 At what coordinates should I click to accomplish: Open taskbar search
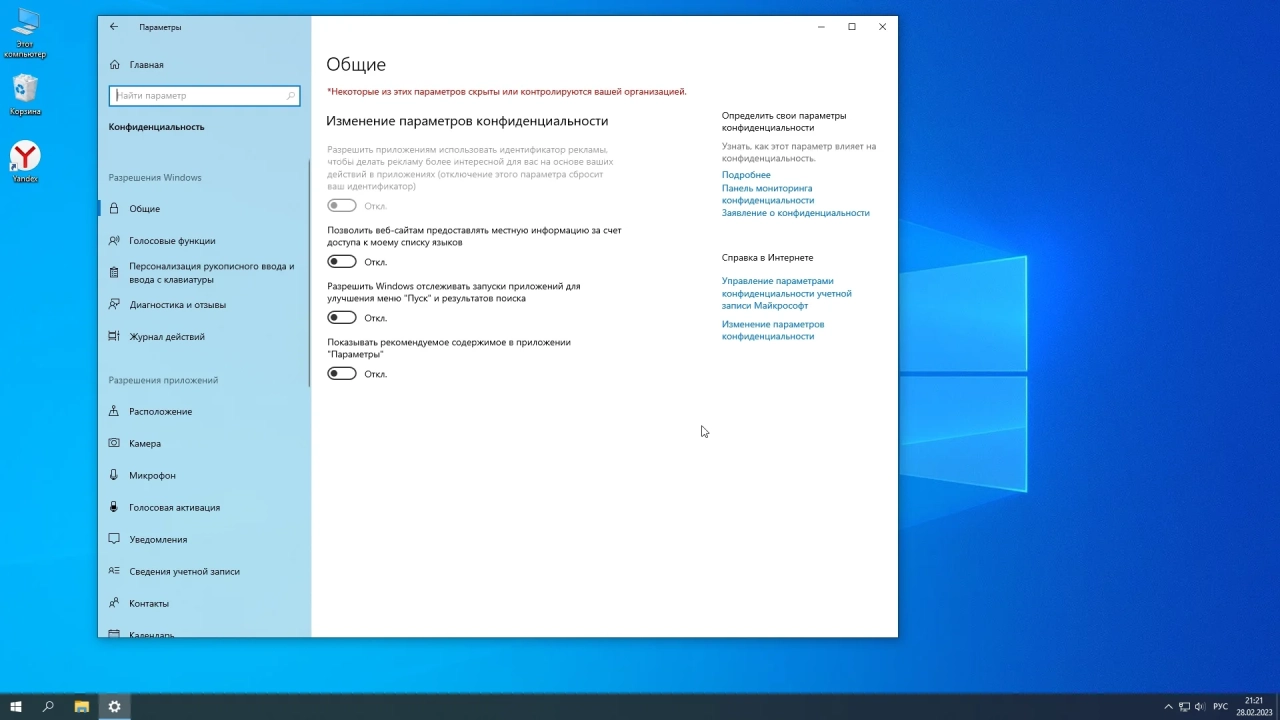pyautogui.click(x=48, y=707)
